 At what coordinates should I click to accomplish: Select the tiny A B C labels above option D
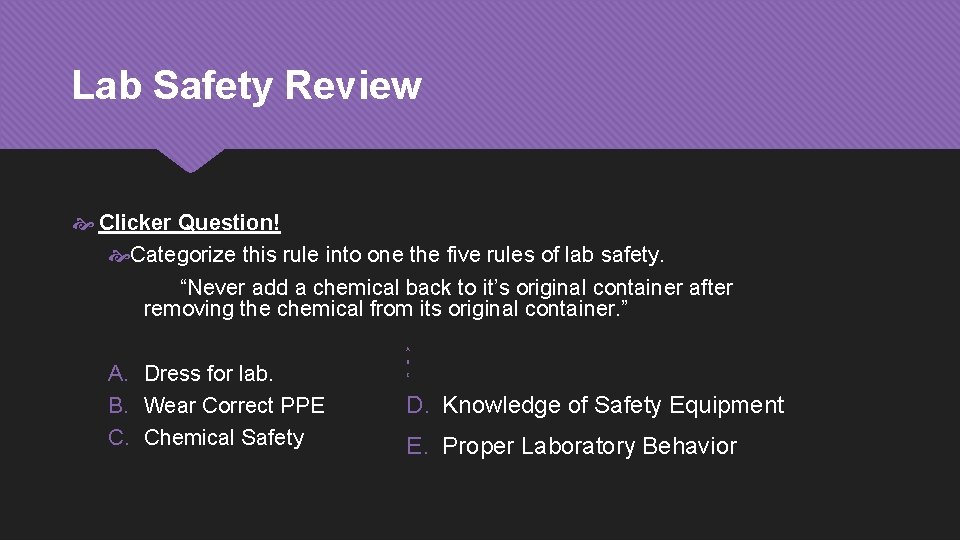(x=408, y=361)
